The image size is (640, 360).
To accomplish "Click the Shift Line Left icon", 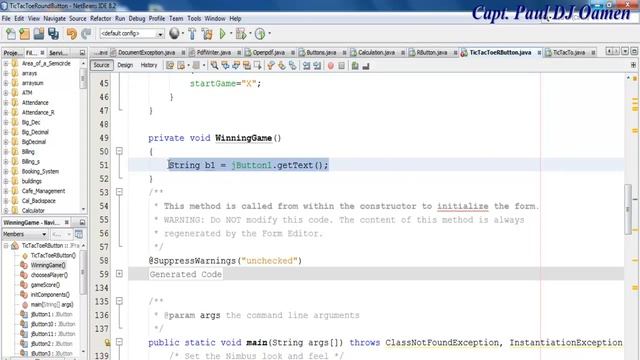I will click(306, 66).
